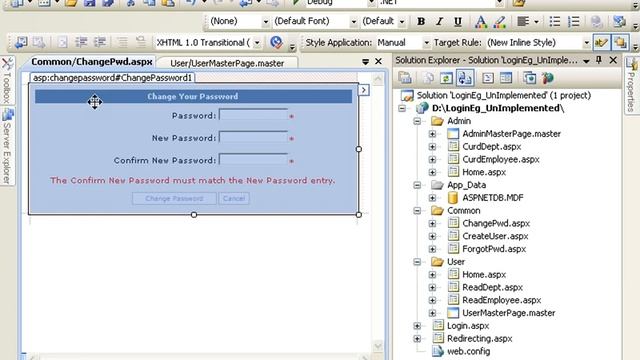640x360 pixels.
Task: Click the Properties icon in Solution Explorer toolbar
Action: point(405,78)
